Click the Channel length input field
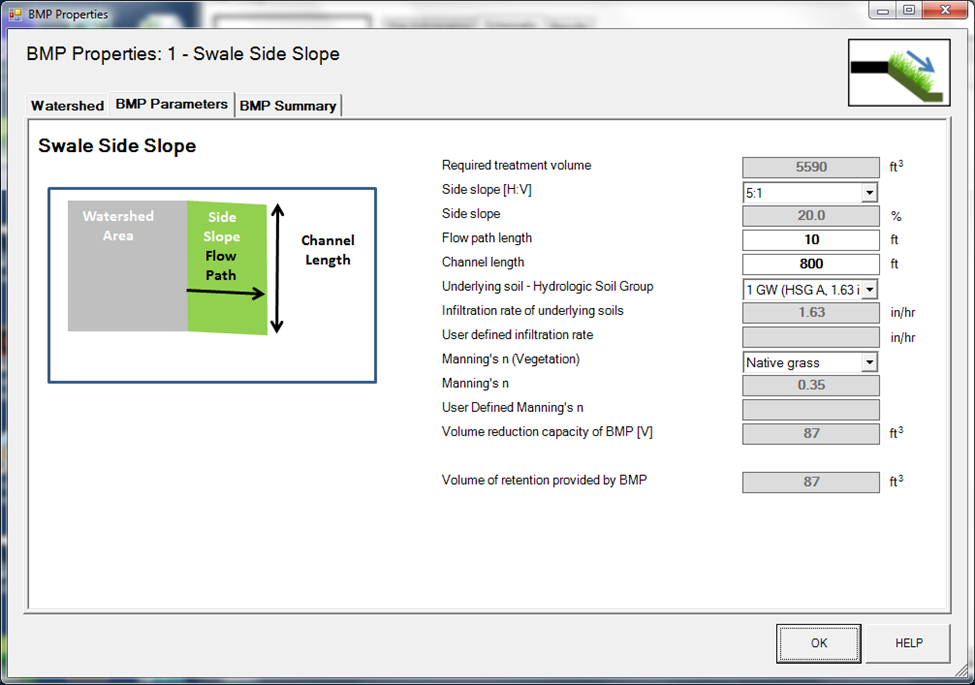Viewport: 975px width, 685px height. (x=810, y=264)
